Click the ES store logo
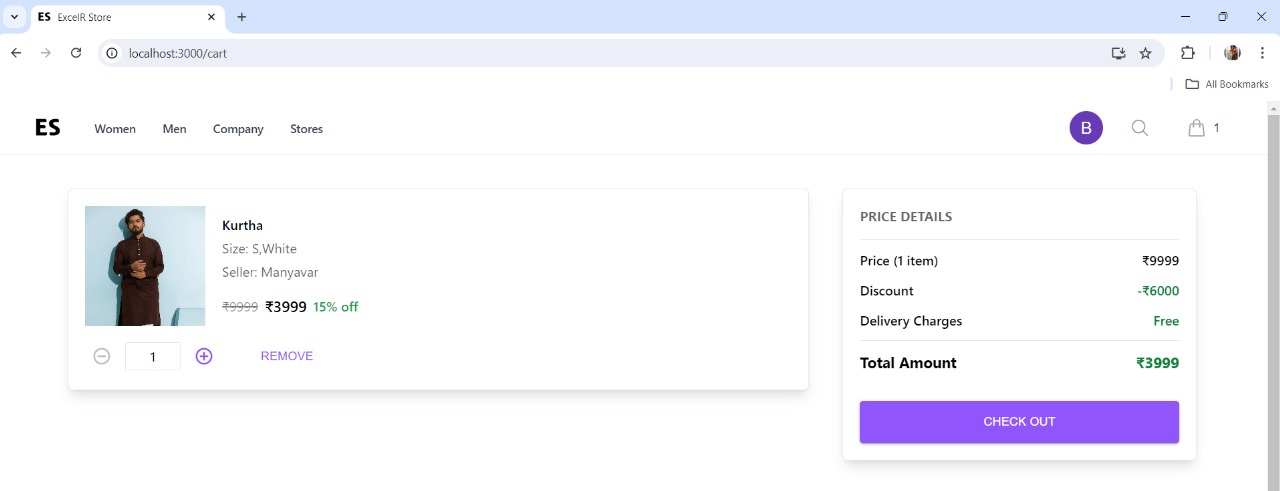This screenshot has width=1280, height=491. pyautogui.click(x=47, y=128)
